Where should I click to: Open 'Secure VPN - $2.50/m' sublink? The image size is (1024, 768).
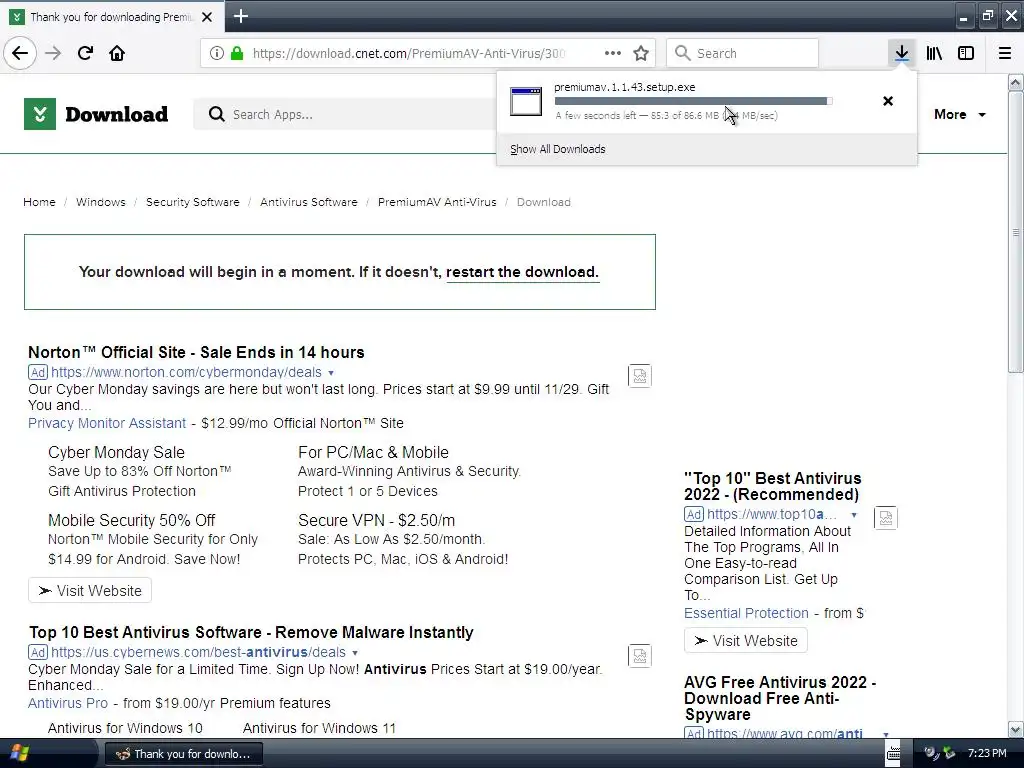click(x=376, y=520)
